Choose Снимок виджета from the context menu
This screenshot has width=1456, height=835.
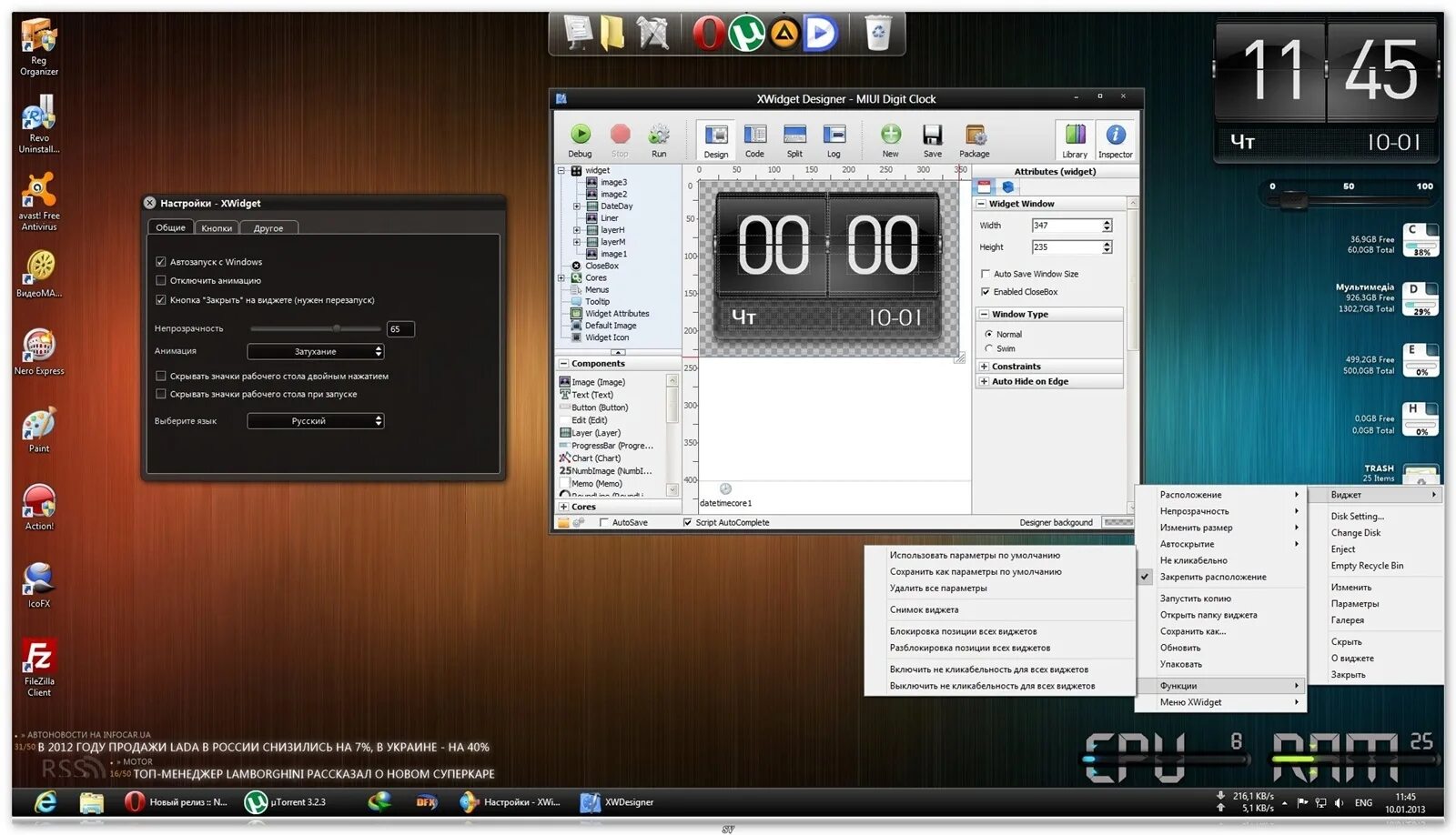pyautogui.click(x=925, y=609)
